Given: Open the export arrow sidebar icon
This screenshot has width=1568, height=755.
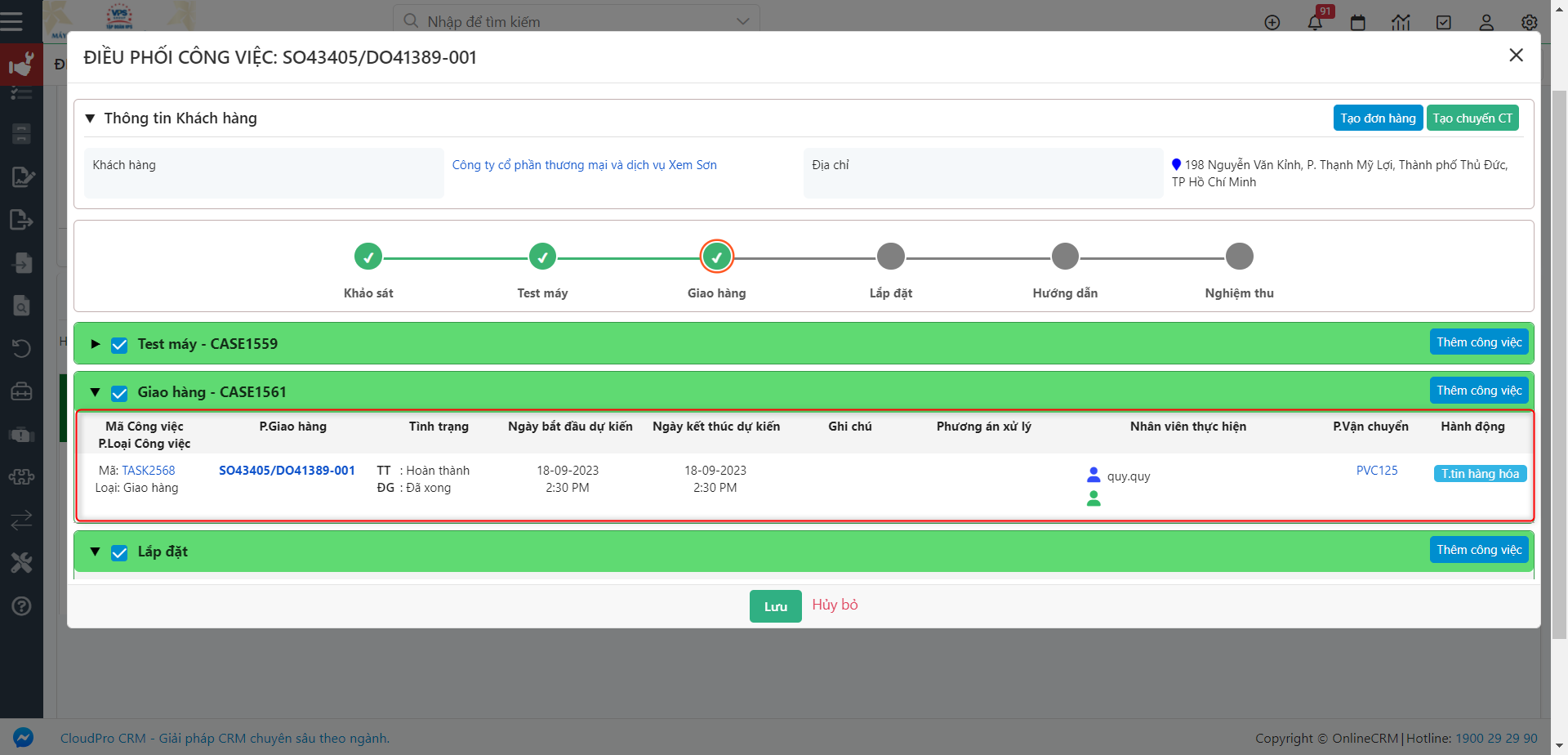Looking at the screenshot, I should pos(21,220).
